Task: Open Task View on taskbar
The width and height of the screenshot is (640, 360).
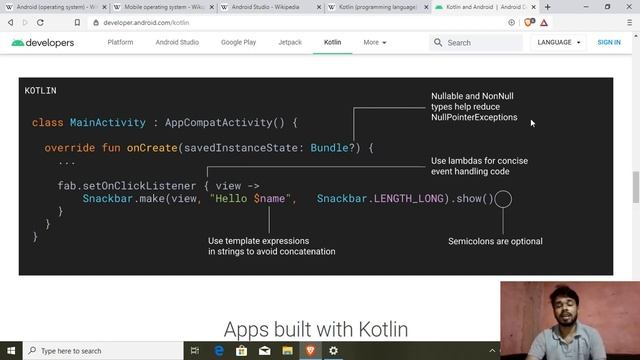Action: (x=195, y=351)
